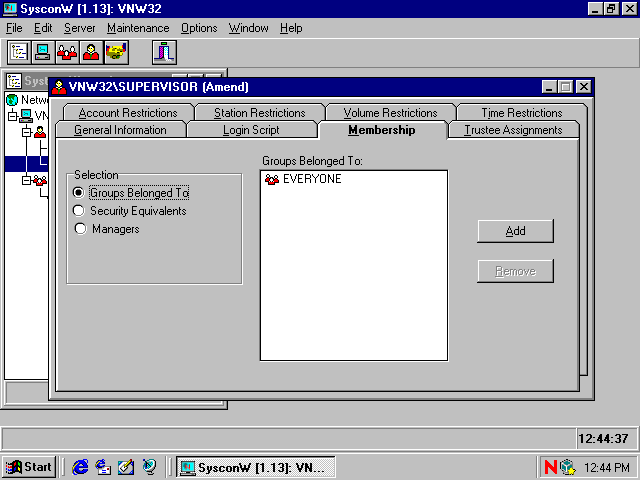Click the SysconW application title icon

[x=10, y=9]
